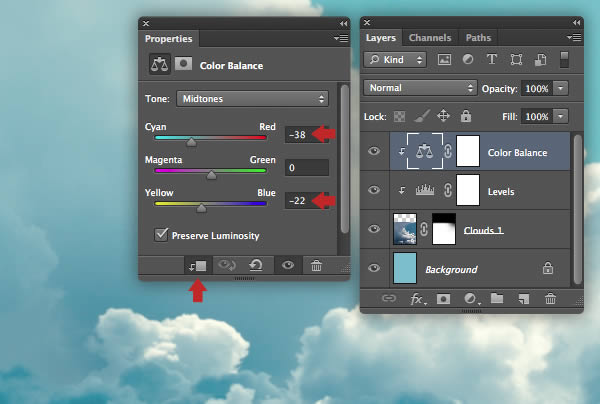Open the Fill slider dropdown arrow
The height and width of the screenshot is (404, 600).
[561, 116]
